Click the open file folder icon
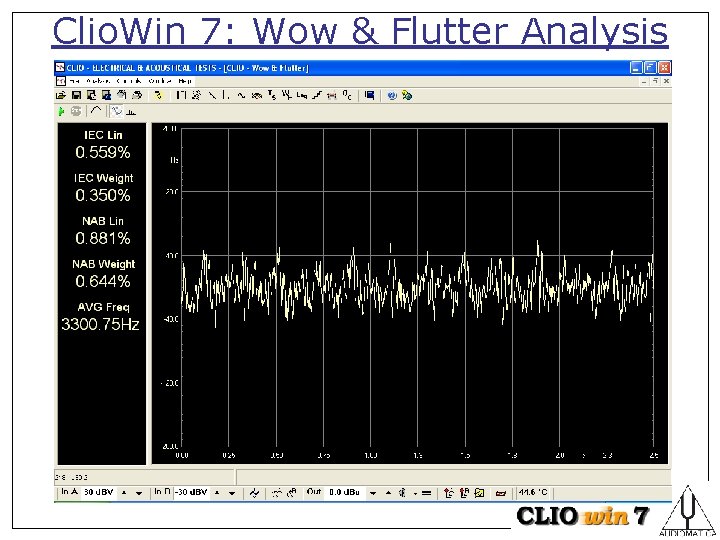Screen dimensions: 720x540 coord(61,96)
